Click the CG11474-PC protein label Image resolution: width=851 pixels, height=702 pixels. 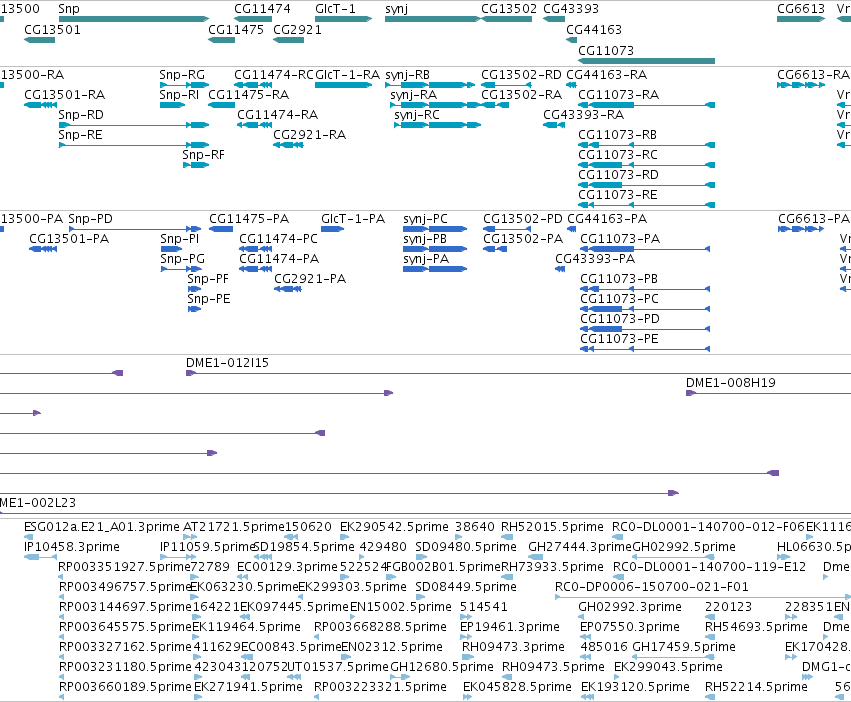pos(278,239)
